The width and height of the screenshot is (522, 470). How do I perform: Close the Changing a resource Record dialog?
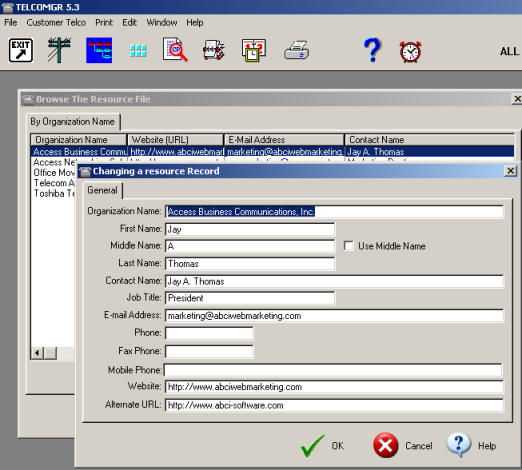(510, 171)
